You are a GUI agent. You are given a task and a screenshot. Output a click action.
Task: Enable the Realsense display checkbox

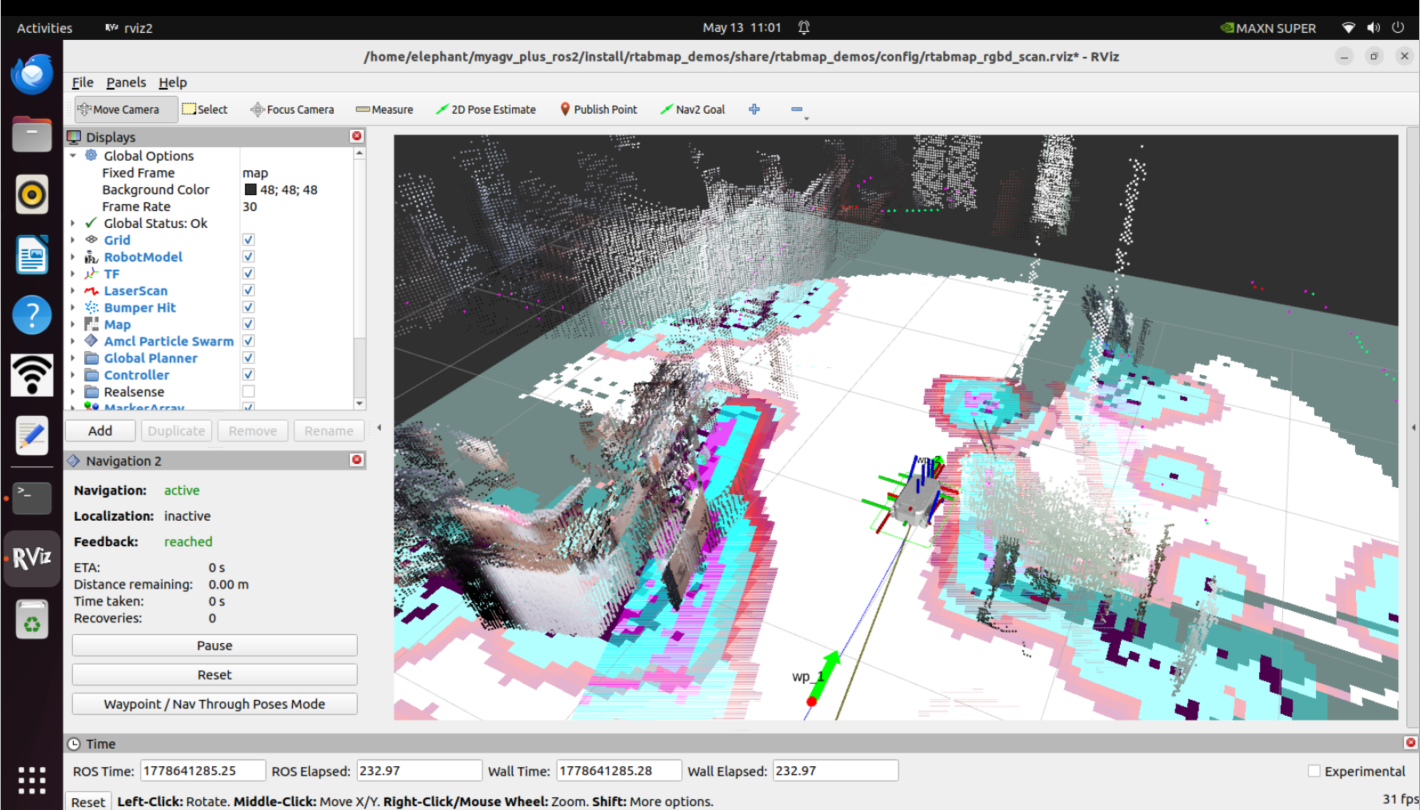click(x=248, y=392)
